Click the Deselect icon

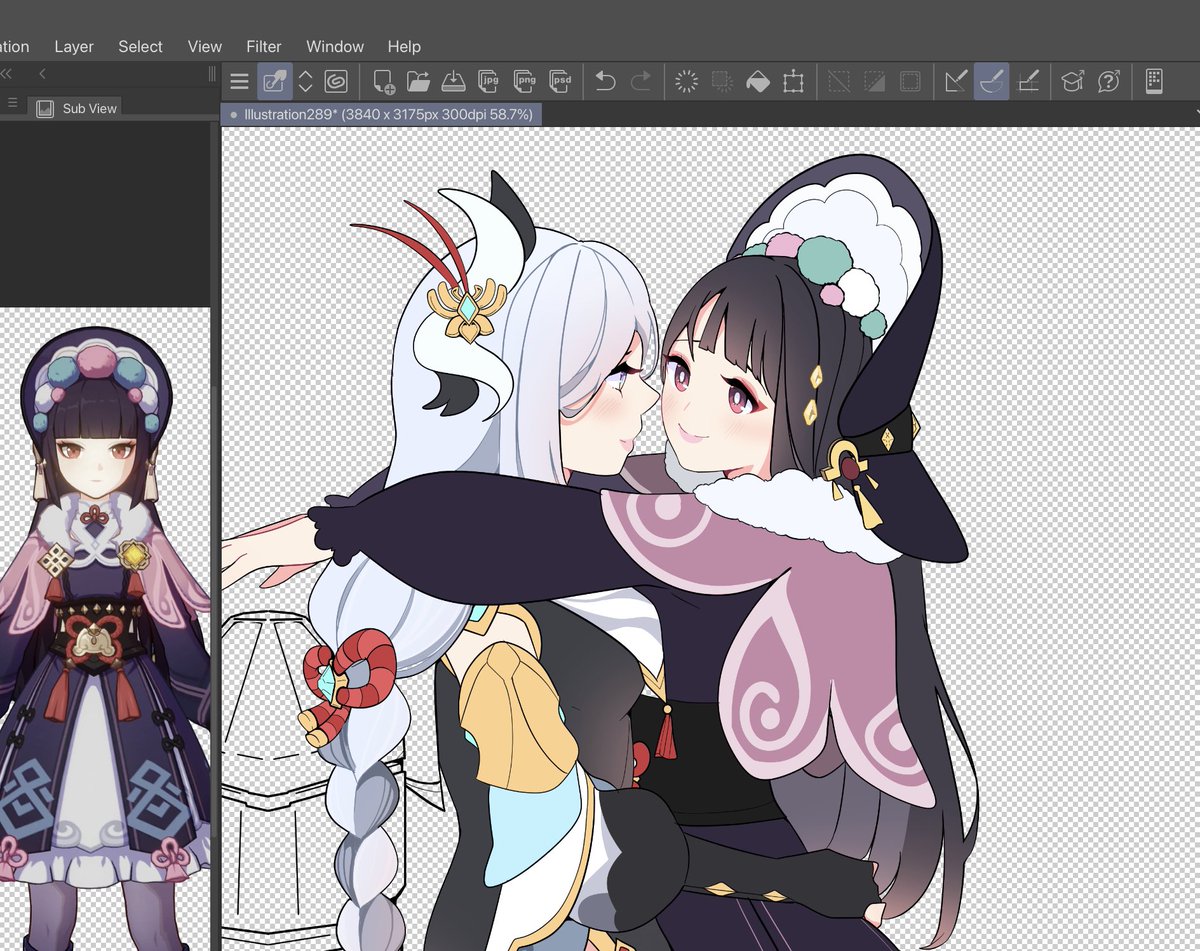pyautogui.click(x=839, y=82)
